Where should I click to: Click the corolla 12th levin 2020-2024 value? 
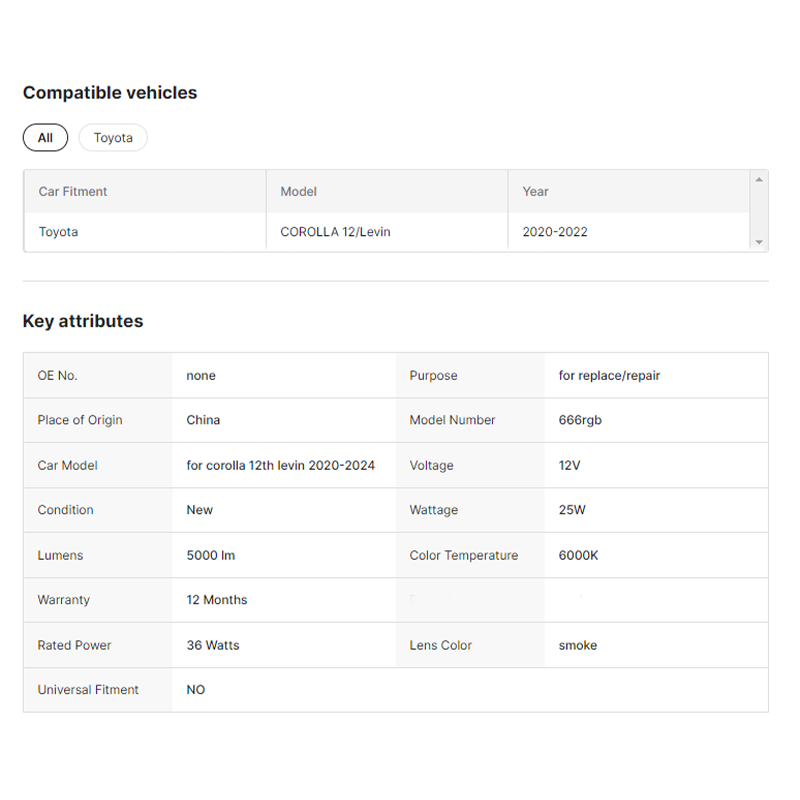click(x=281, y=465)
